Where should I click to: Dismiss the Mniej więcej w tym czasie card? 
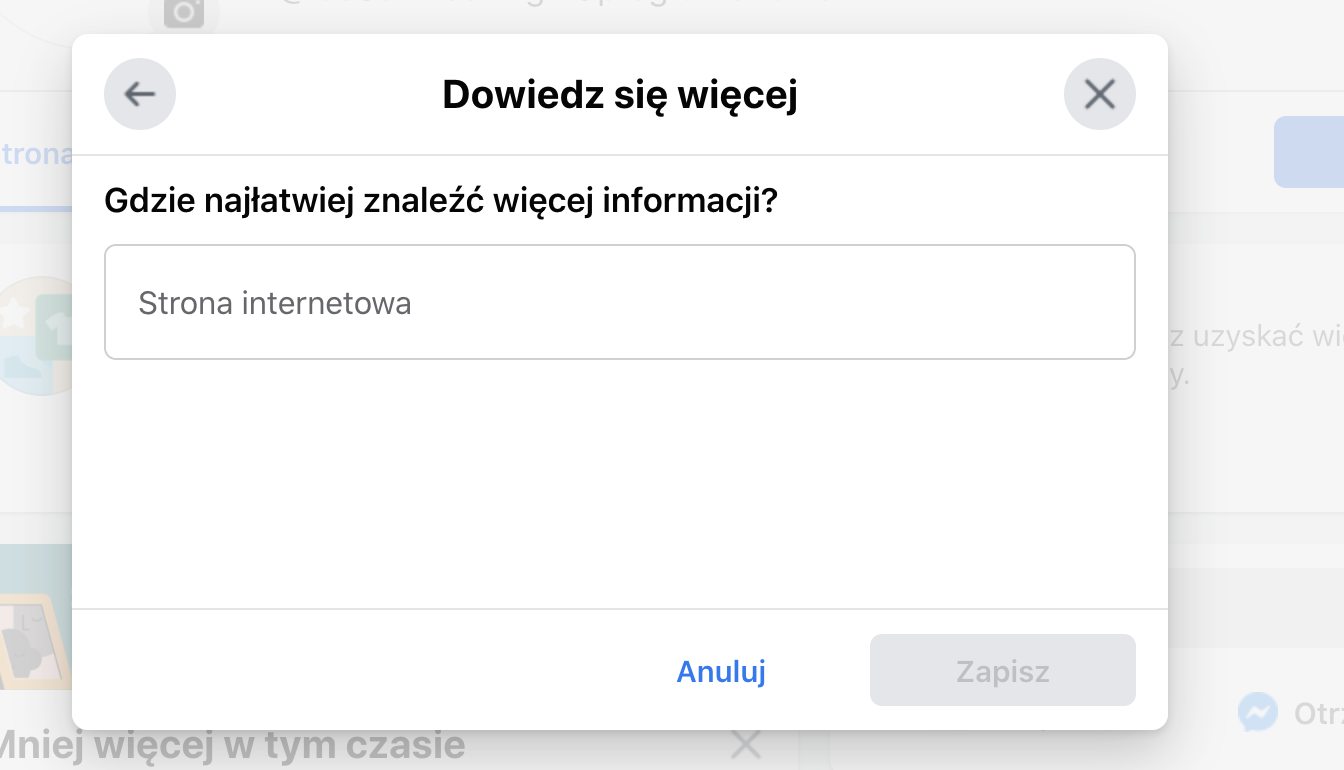[746, 745]
